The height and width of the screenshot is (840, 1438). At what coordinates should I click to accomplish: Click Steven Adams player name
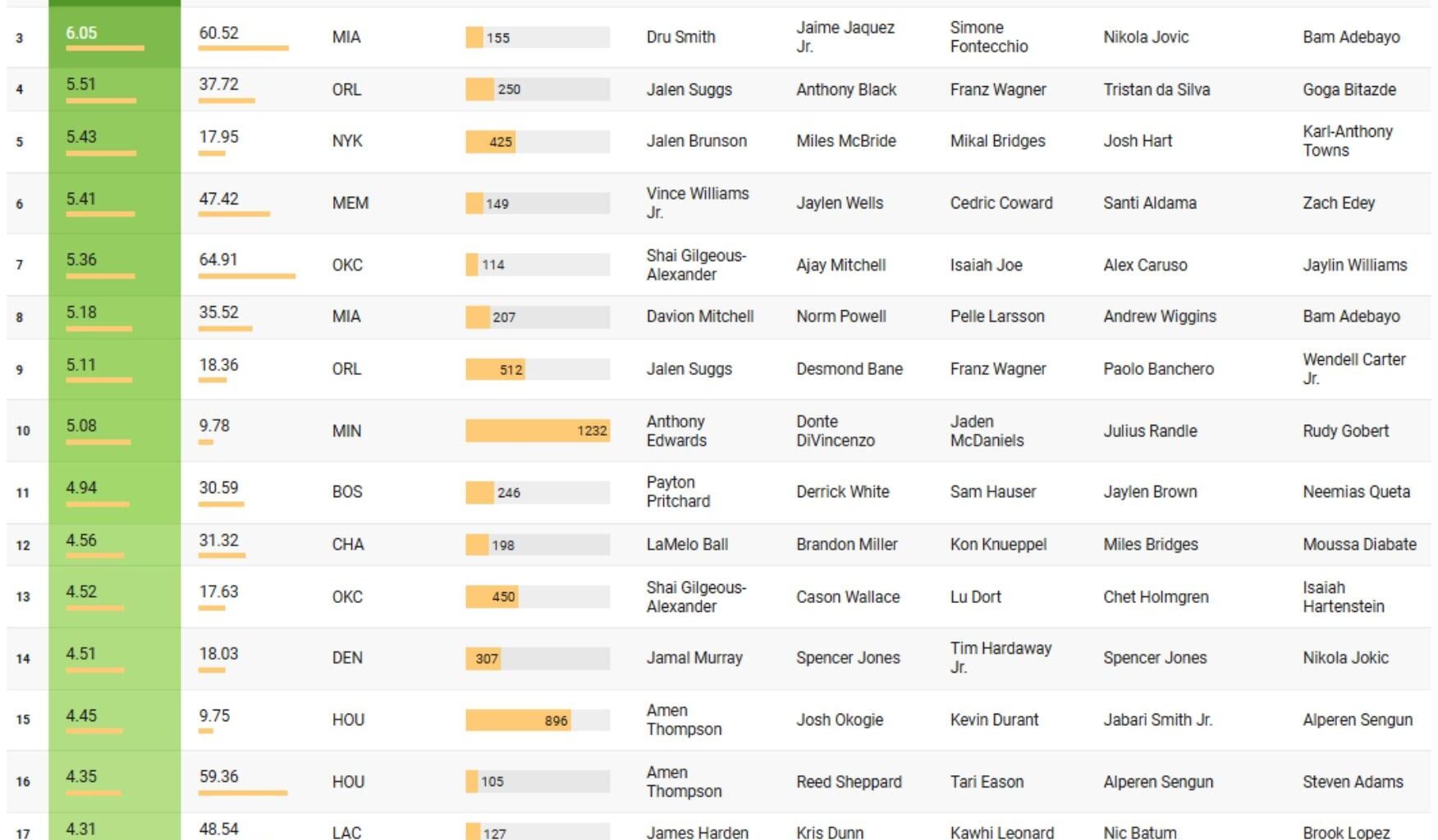pos(1353,783)
